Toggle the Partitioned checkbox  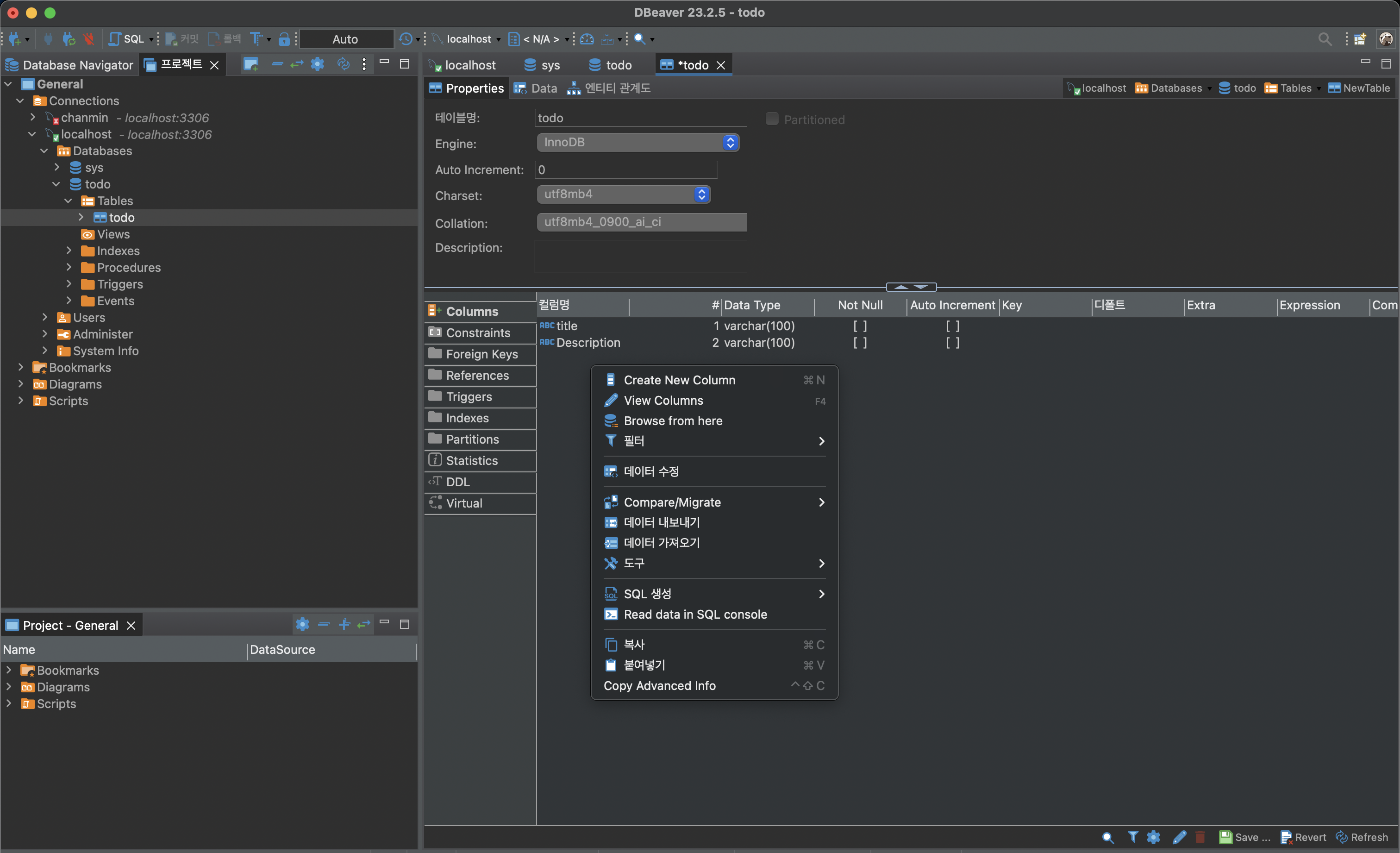coord(772,119)
